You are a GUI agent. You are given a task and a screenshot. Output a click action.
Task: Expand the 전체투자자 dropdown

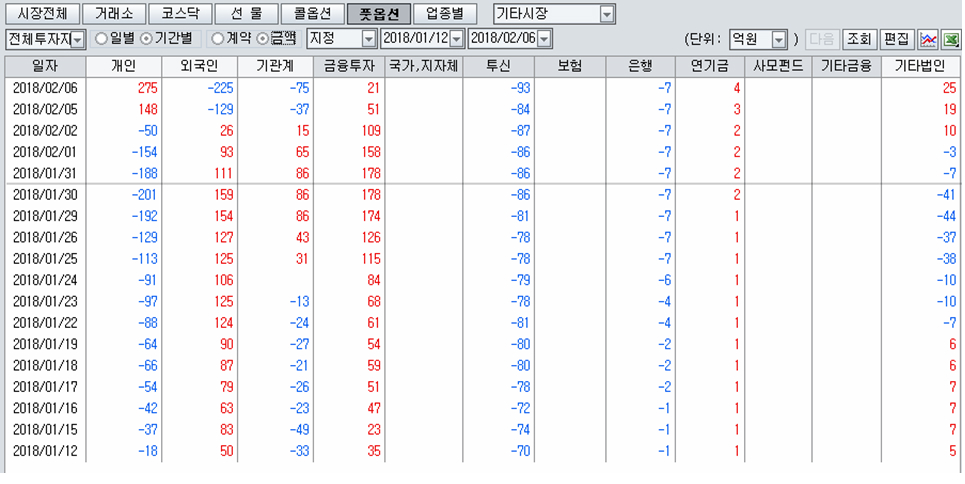pyautogui.click(x=77, y=39)
